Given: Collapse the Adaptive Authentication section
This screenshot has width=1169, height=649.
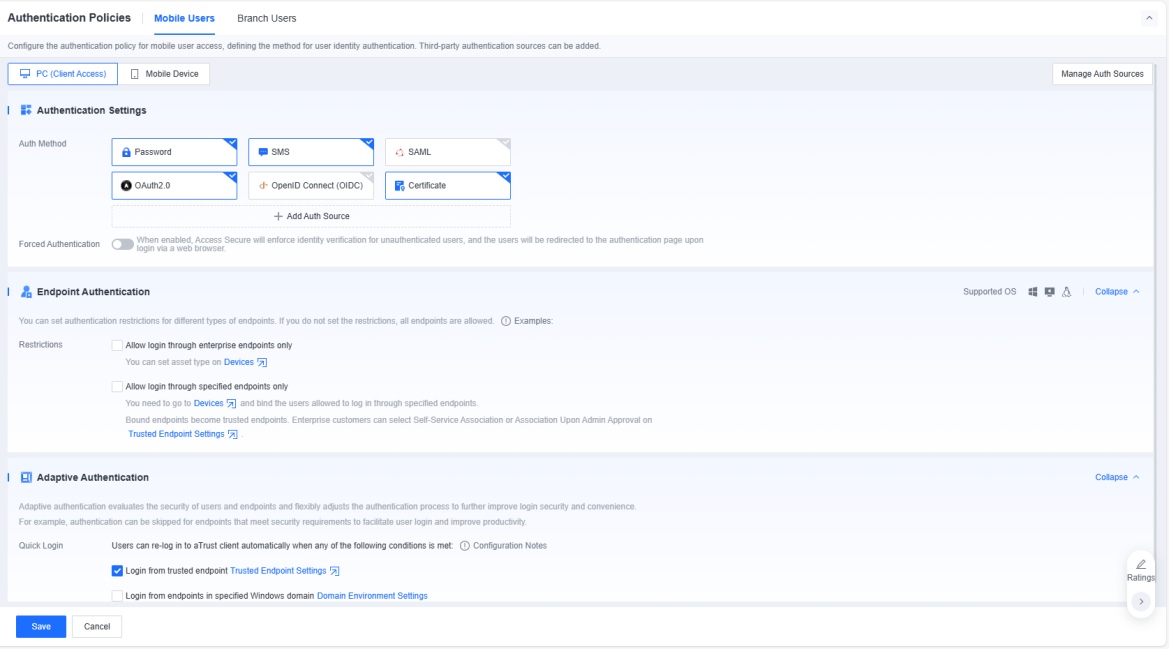Looking at the screenshot, I should pyautogui.click(x=1117, y=478).
